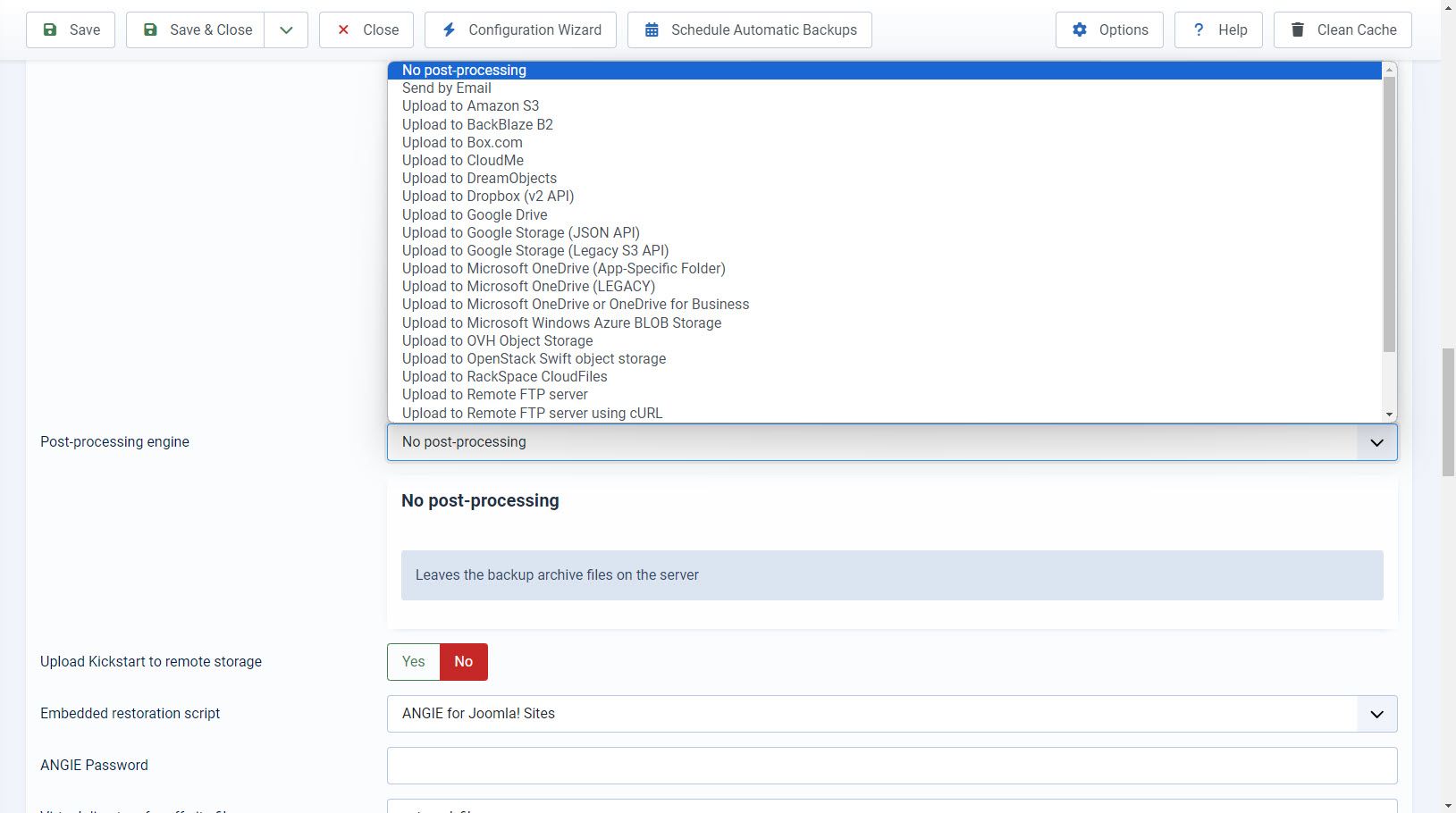Click the Save & Close disk icon
Viewport: 1456px width, 813px height.
(x=151, y=29)
